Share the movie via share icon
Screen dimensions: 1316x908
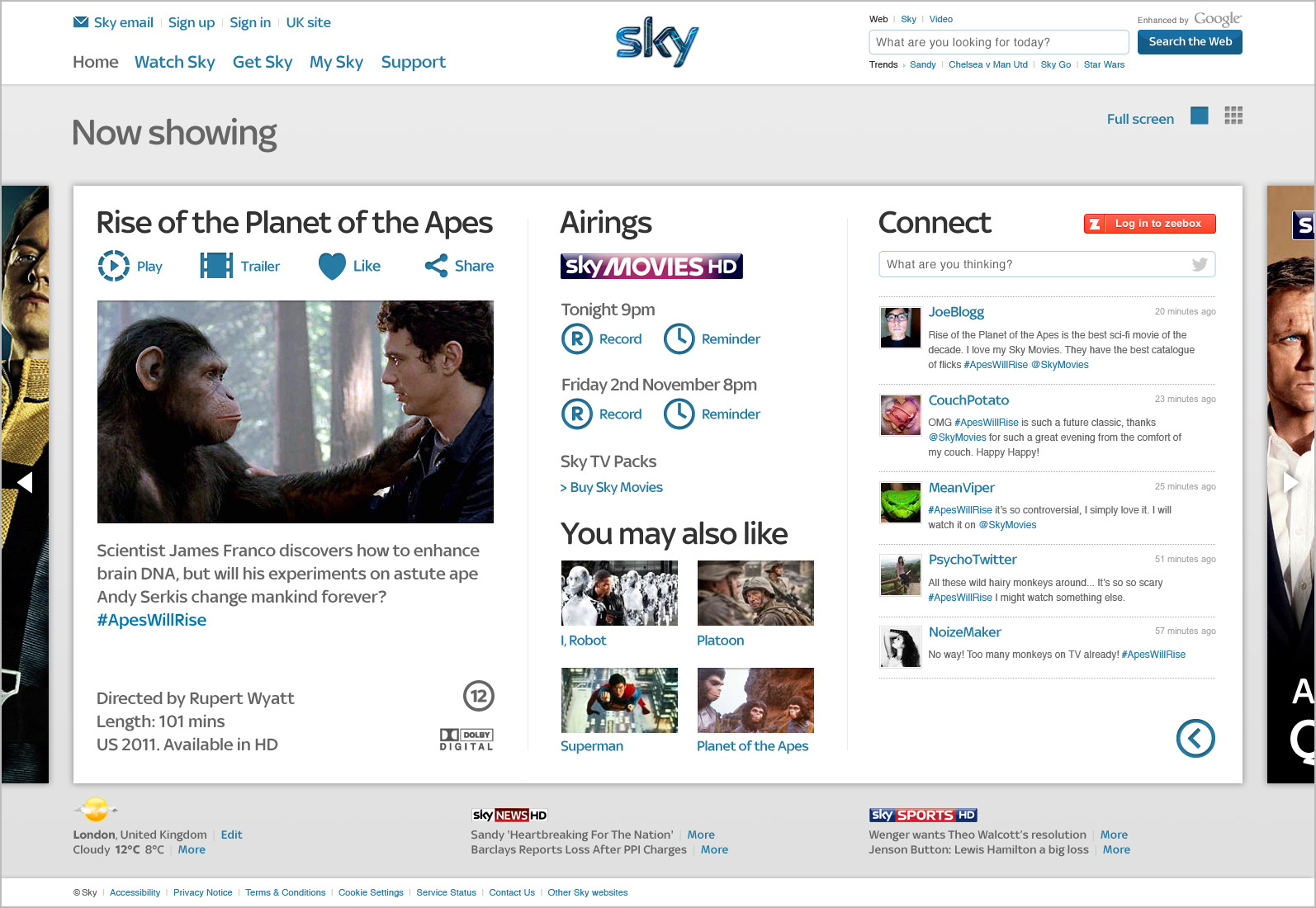tap(436, 266)
